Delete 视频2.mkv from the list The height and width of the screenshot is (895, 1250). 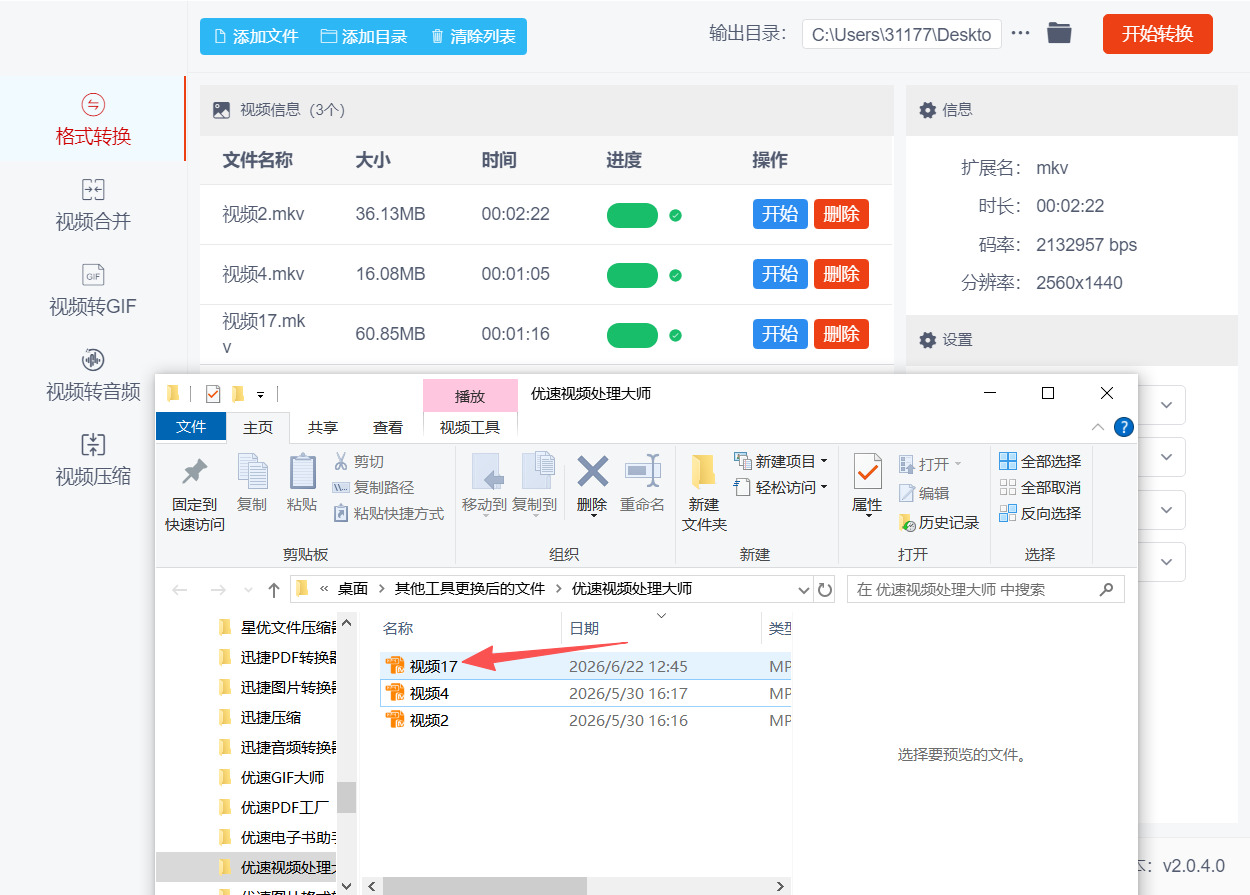[841, 214]
